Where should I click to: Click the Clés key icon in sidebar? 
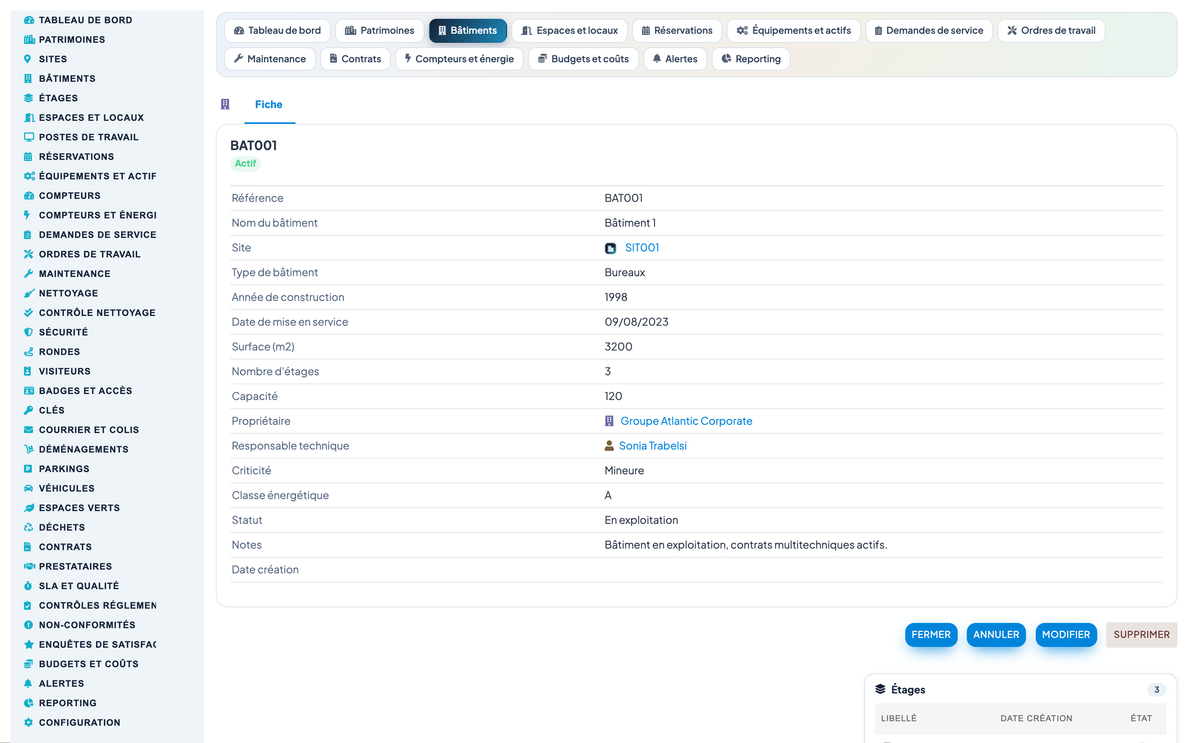[28, 410]
